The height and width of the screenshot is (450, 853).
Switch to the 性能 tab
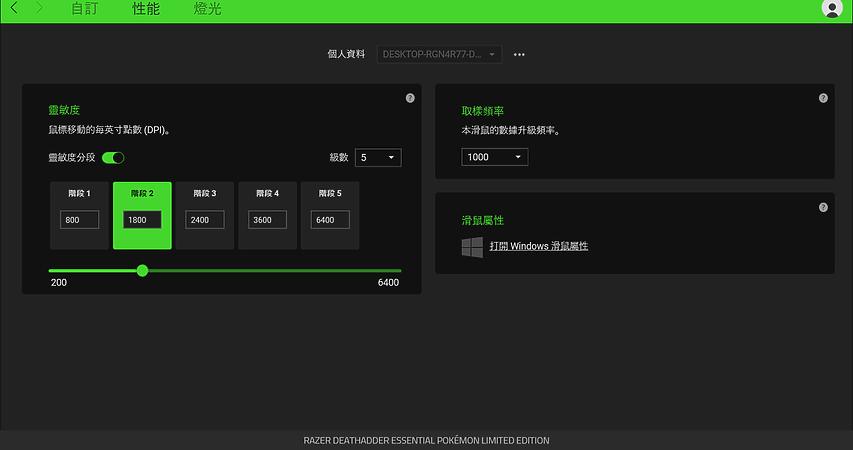(146, 9)
